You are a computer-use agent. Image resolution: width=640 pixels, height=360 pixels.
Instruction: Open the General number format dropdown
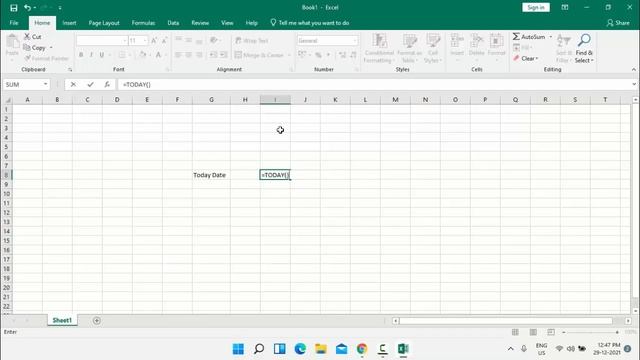pyautogui.click(x=354, y=40)
